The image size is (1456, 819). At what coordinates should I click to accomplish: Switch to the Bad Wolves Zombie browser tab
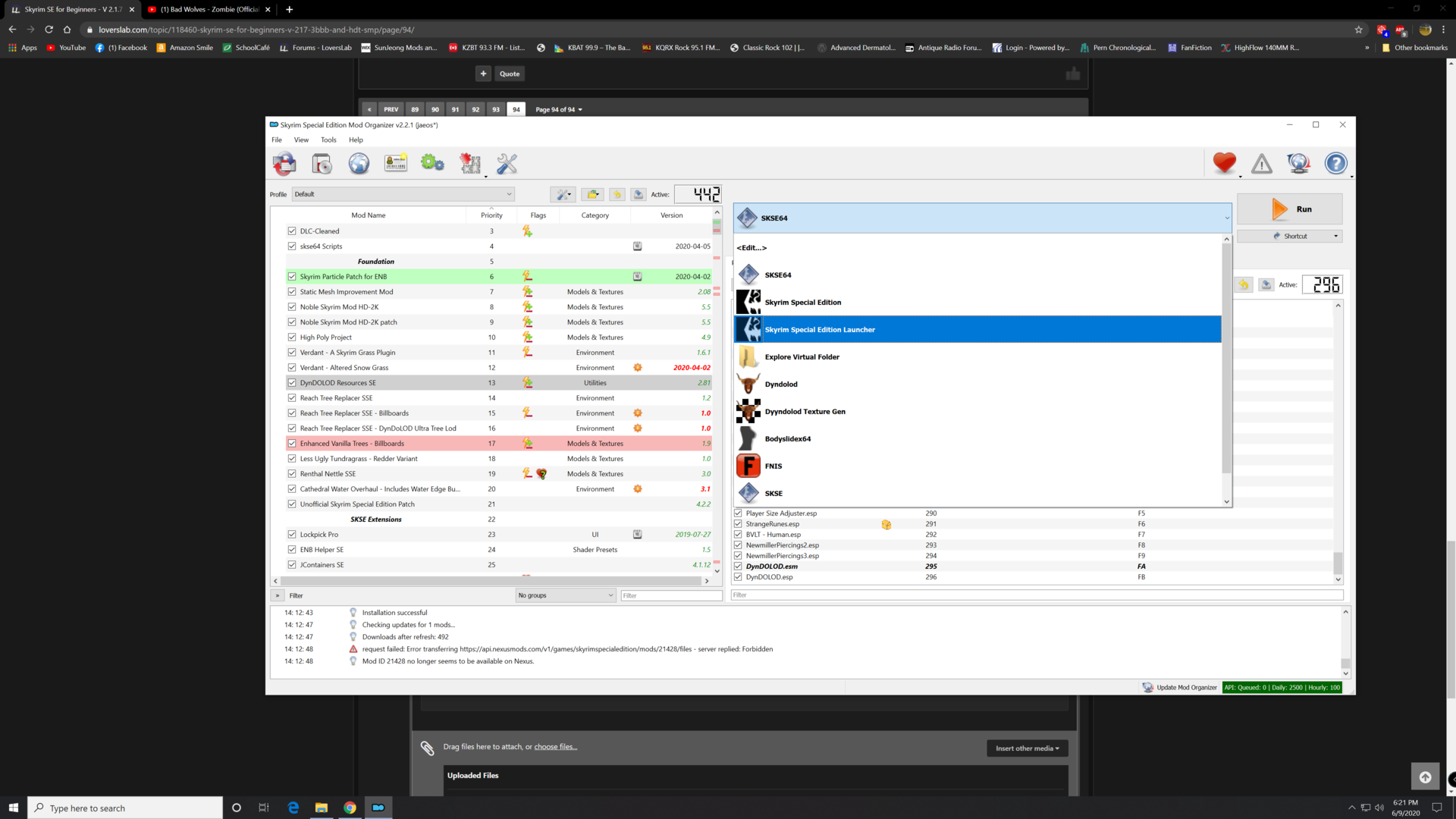[x=209, y=9]
